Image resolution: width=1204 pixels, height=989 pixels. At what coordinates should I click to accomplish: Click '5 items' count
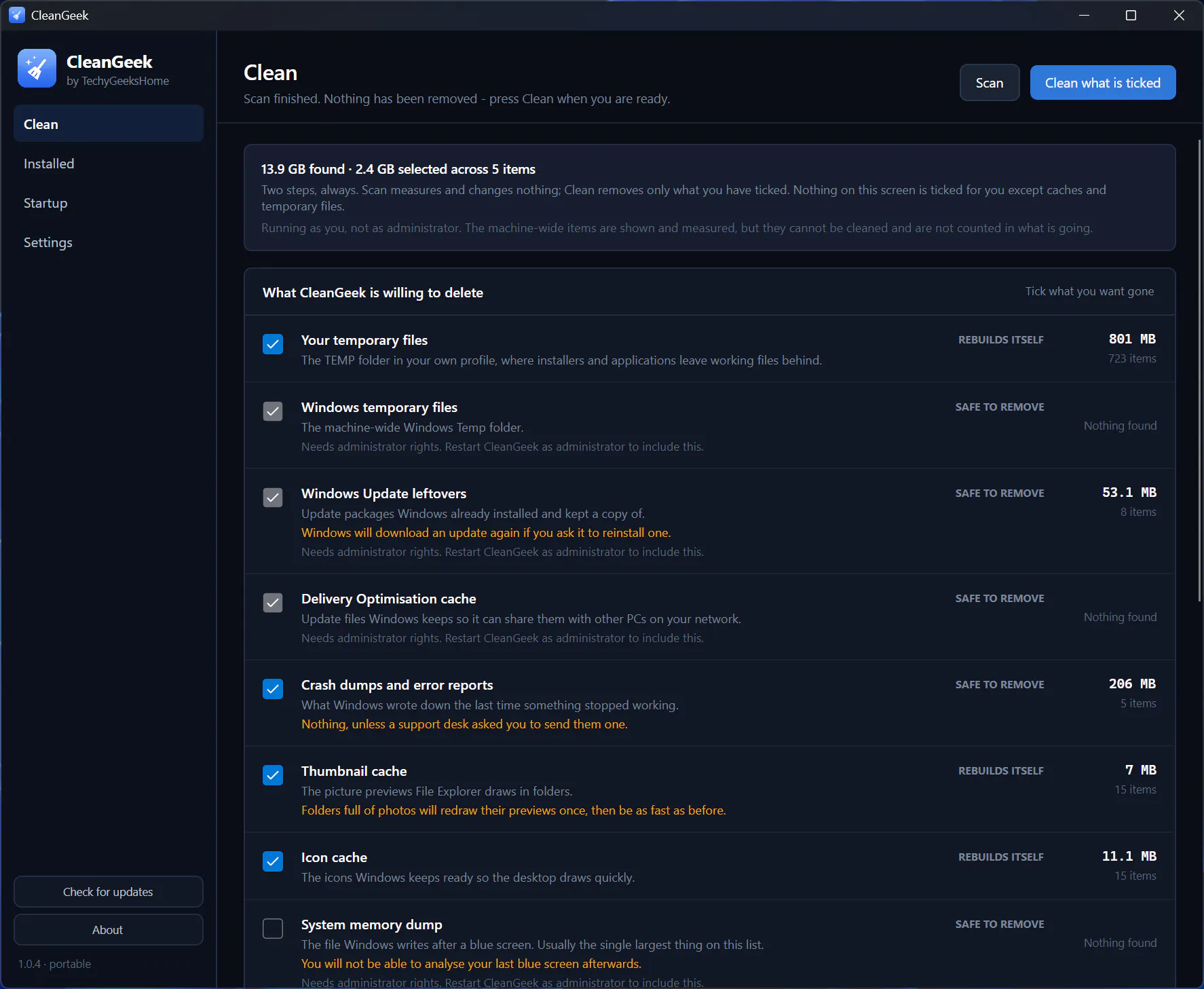[x=1138, y=703]
